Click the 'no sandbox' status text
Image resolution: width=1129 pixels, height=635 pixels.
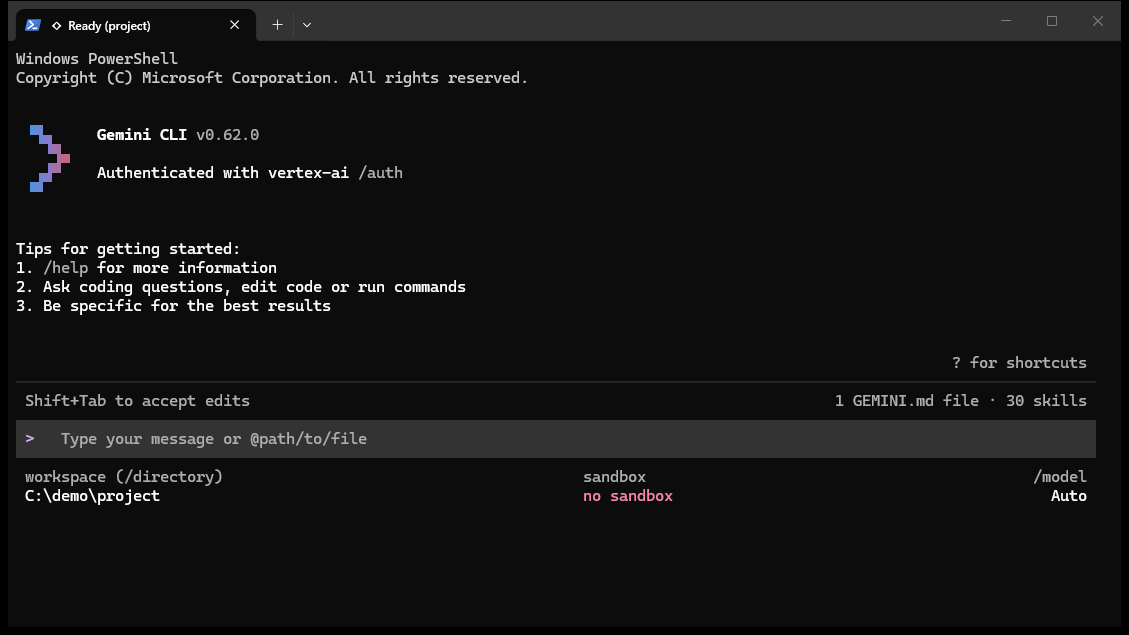pyautogui.click(x=628, y=496)
